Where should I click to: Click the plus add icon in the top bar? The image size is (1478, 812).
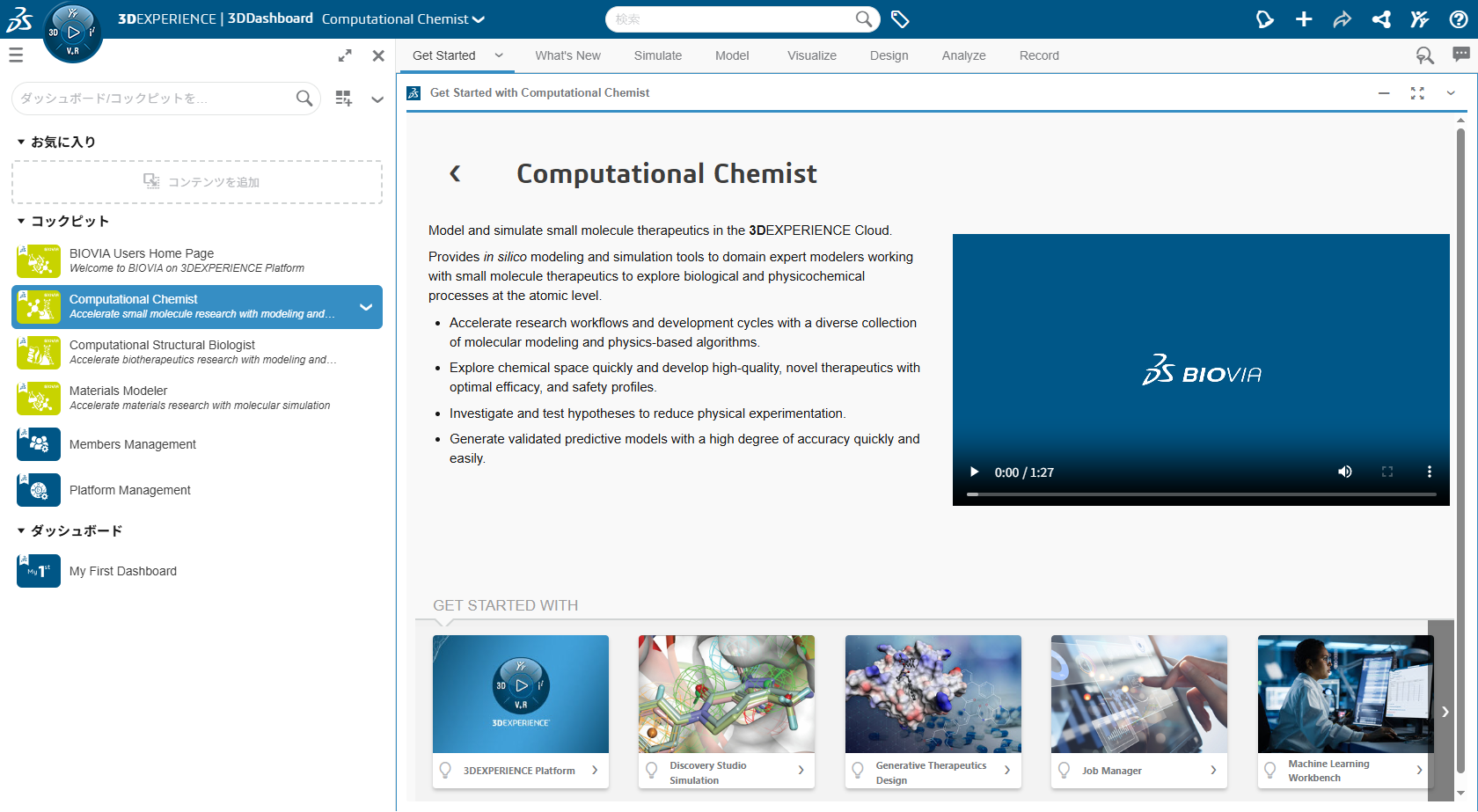point(1304,19)
